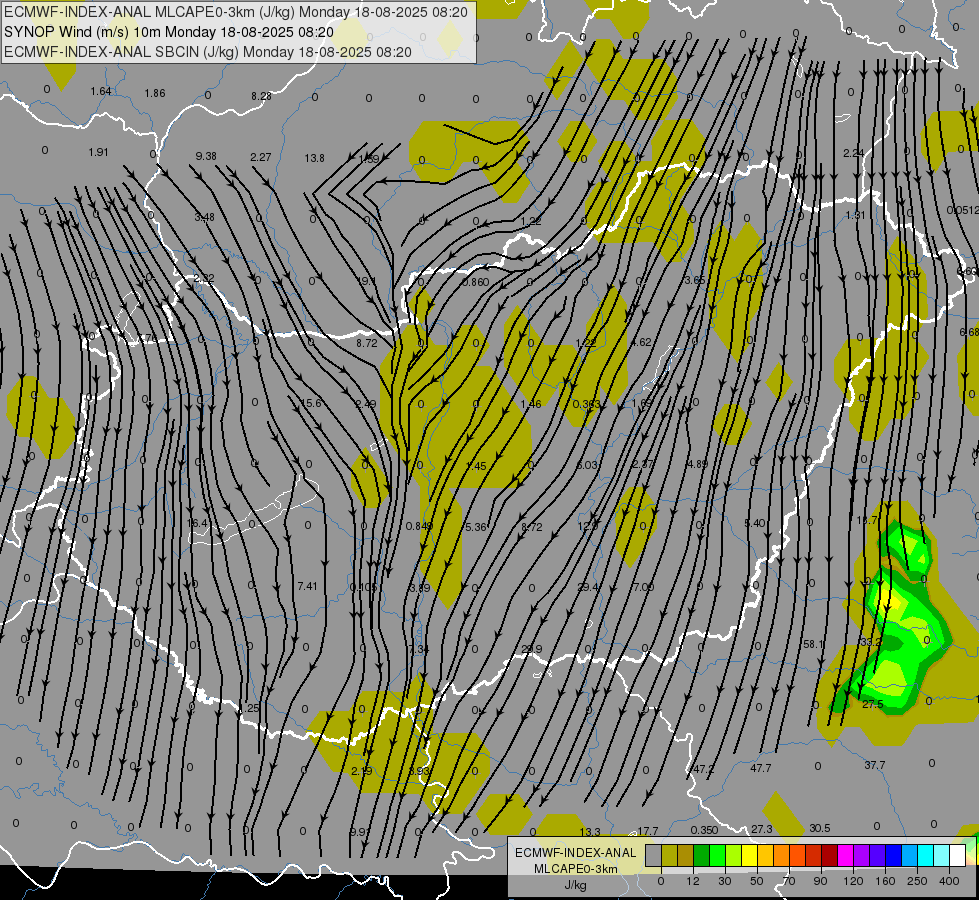Click the legend title ECMWF-INDEX-ANAL
979x900 pixels.
coord(575,853)
